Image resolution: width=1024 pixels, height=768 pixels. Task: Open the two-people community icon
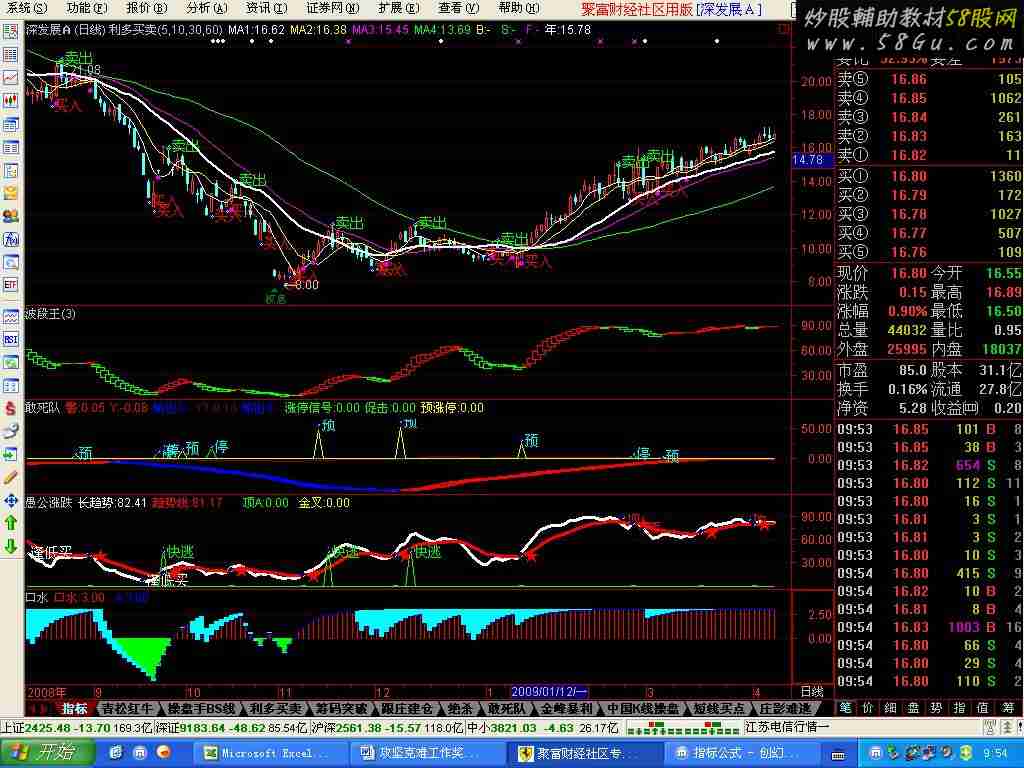[x=10, y=216]
